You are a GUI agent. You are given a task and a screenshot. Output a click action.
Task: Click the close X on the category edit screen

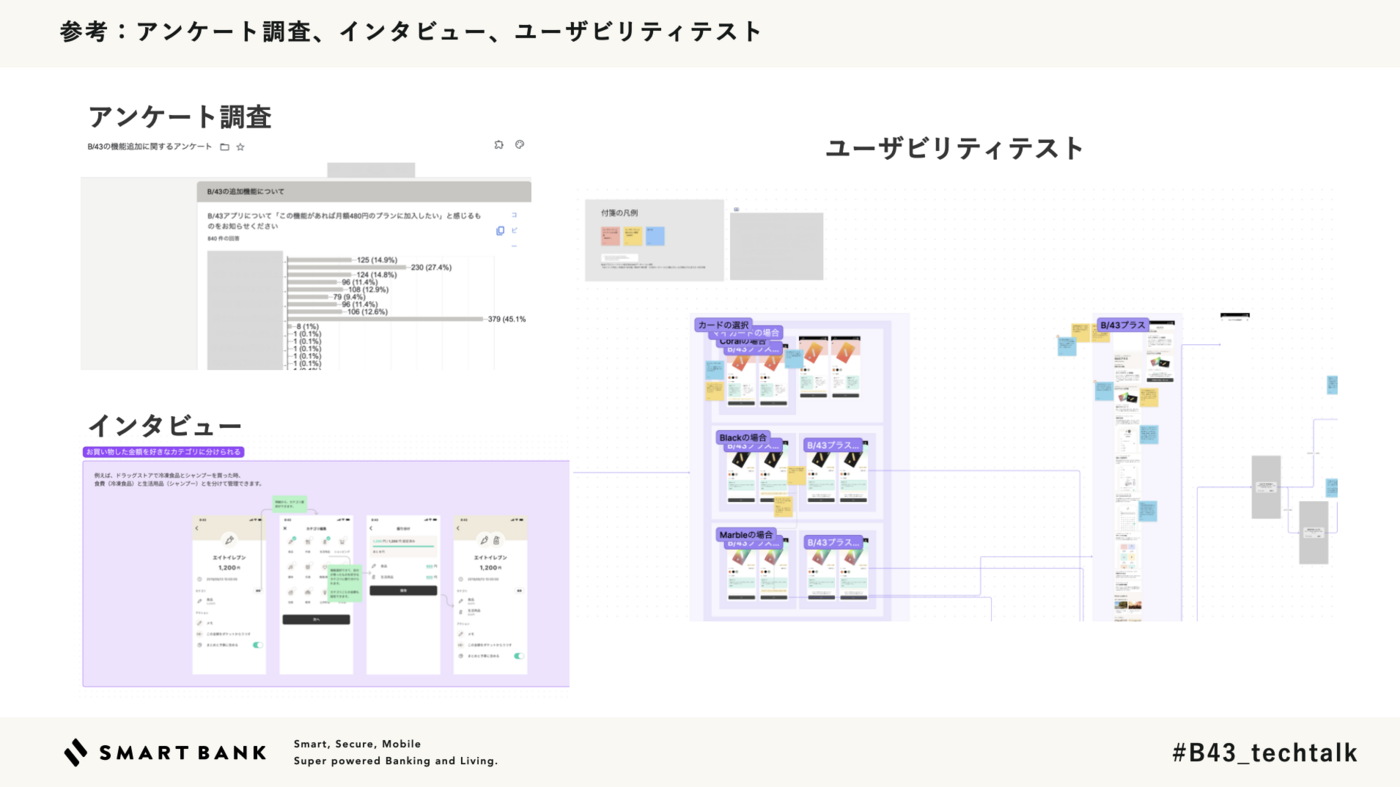286,528
